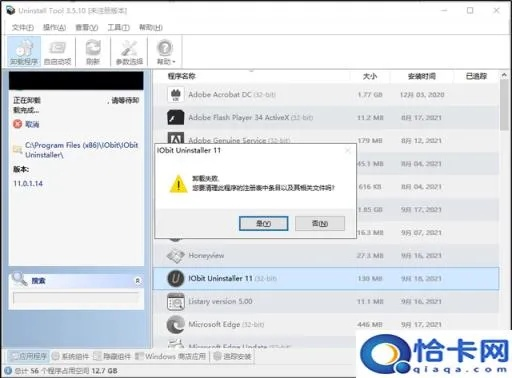Viewport: 512px width, 378px height.
Task: Switch to the 系统组件 system components tab
Action: (x=71, y=356)
